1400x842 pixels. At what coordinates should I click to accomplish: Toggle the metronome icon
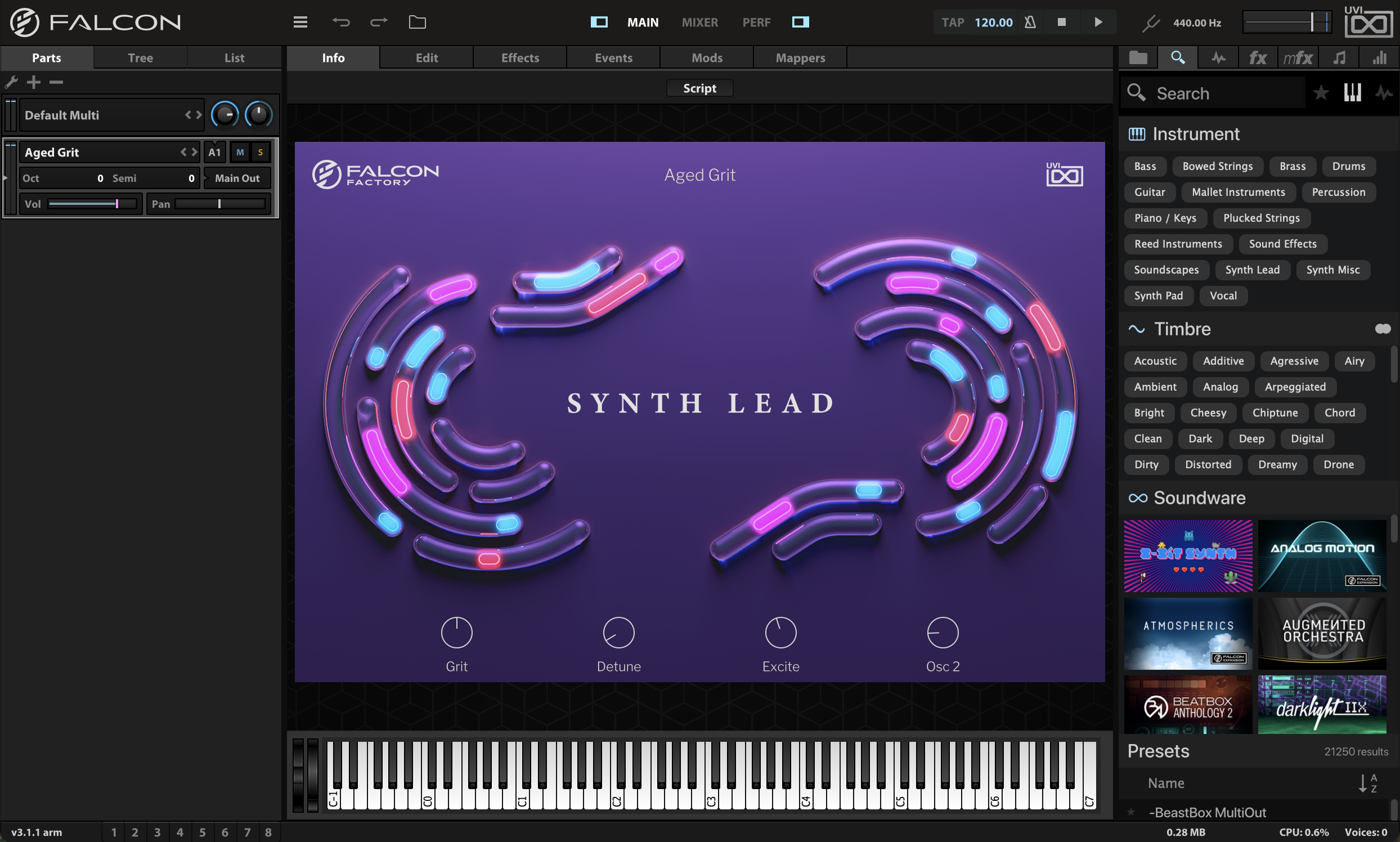[1030, 22]
